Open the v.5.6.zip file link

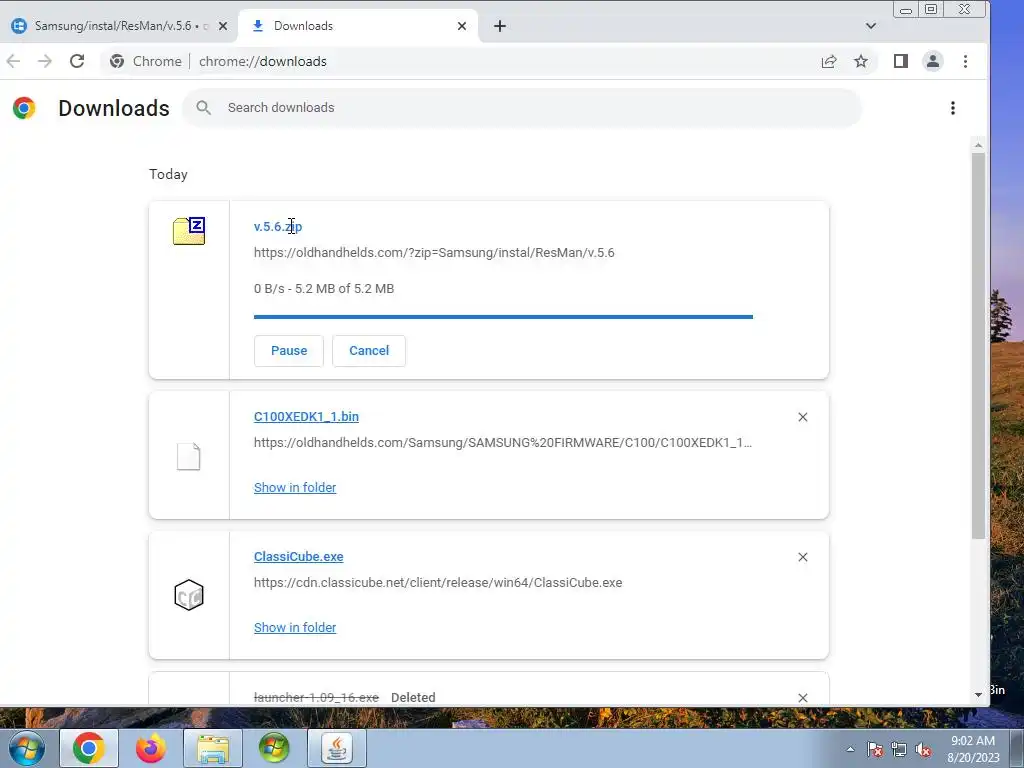[278, 227]
